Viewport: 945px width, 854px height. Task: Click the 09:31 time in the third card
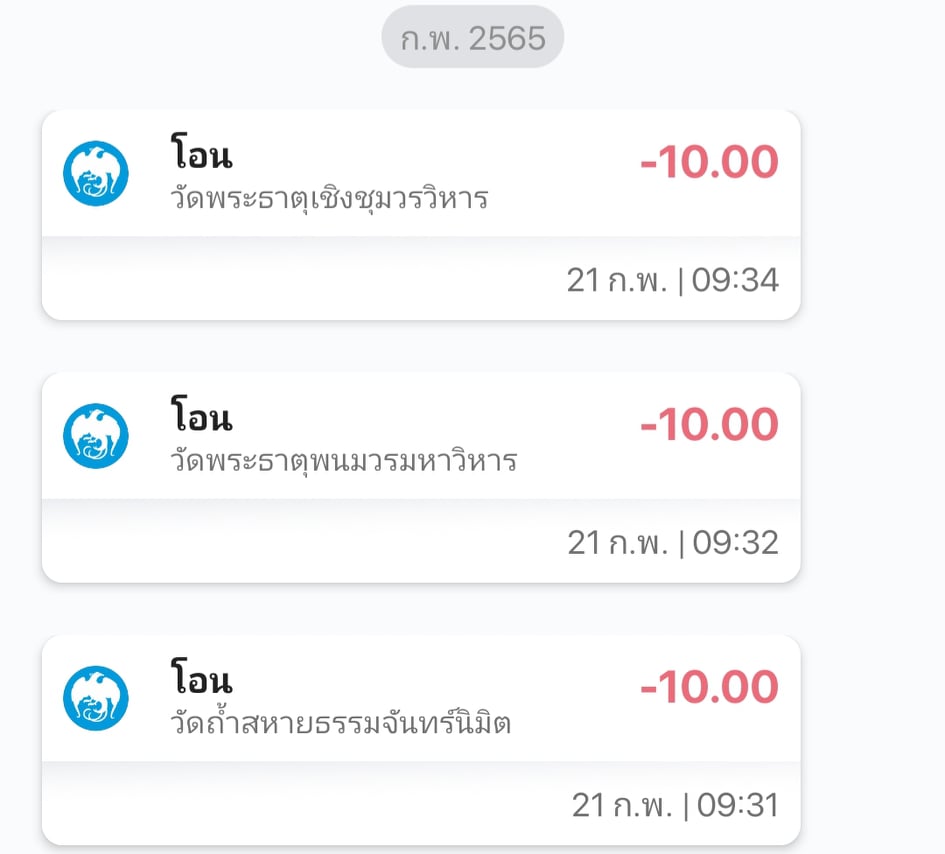click(x=735, y=805)
